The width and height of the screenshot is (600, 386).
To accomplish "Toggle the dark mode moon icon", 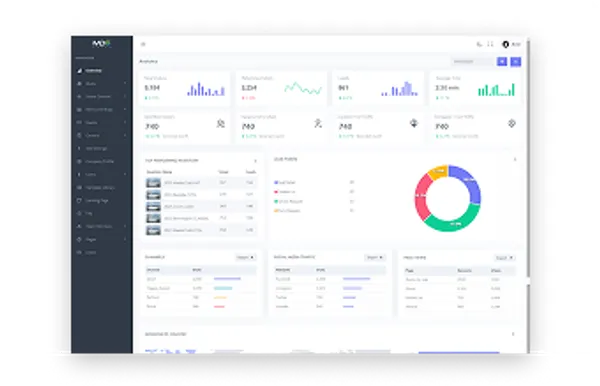I will (479, 44).
